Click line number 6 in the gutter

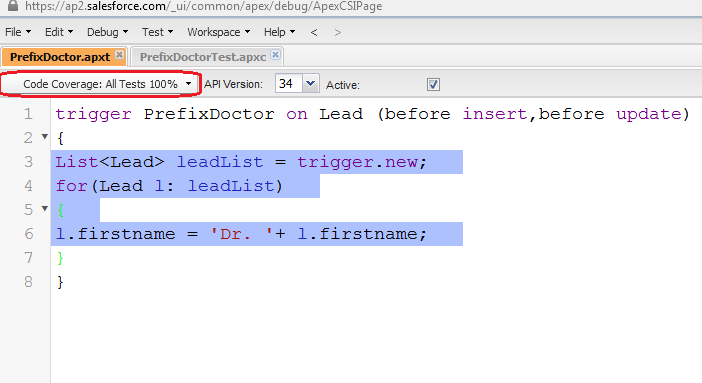pyautogui.click(x=28, y=234)
